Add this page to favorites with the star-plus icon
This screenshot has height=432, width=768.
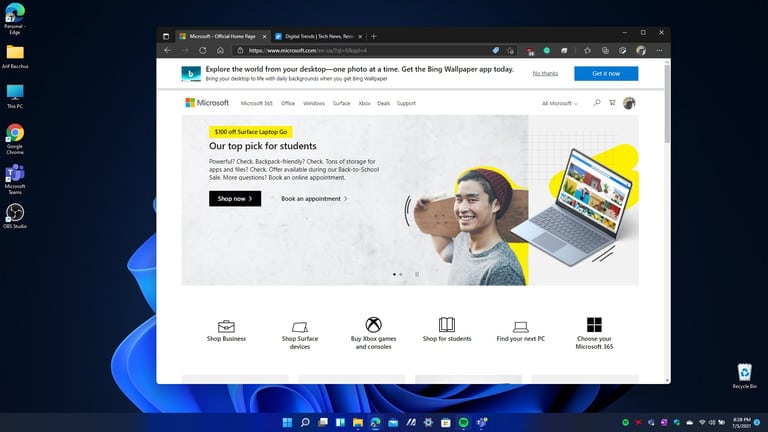pos(510,50)
